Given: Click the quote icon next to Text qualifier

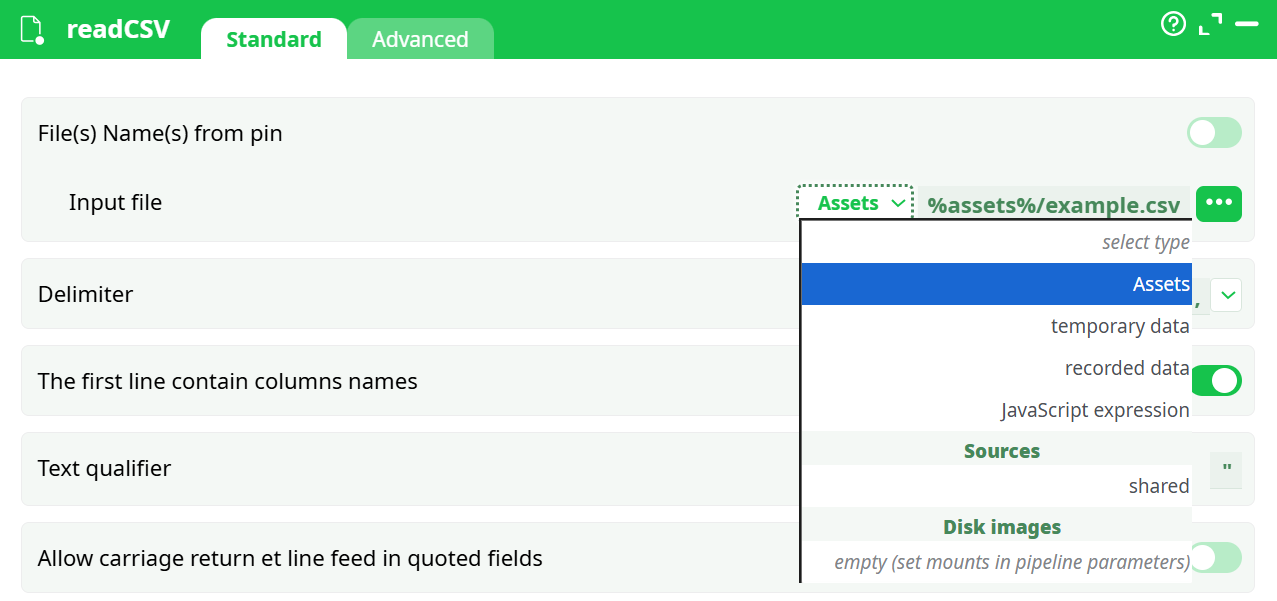Looking at the screenshot, I should click(1225, 470).
